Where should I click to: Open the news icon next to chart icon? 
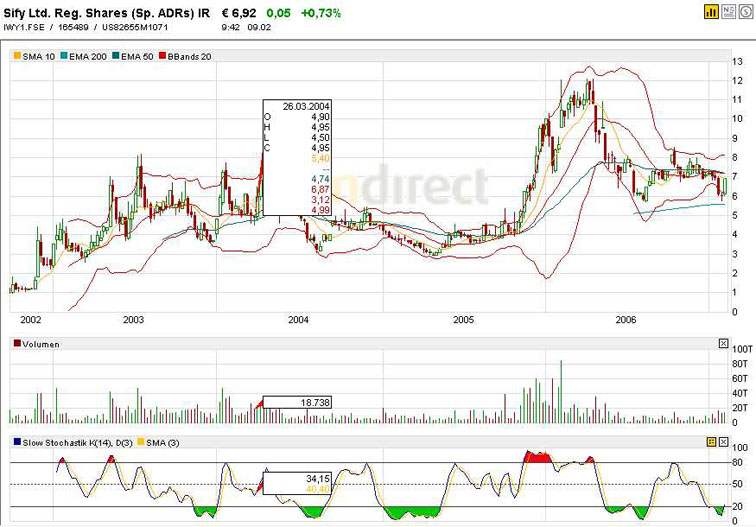728,12
